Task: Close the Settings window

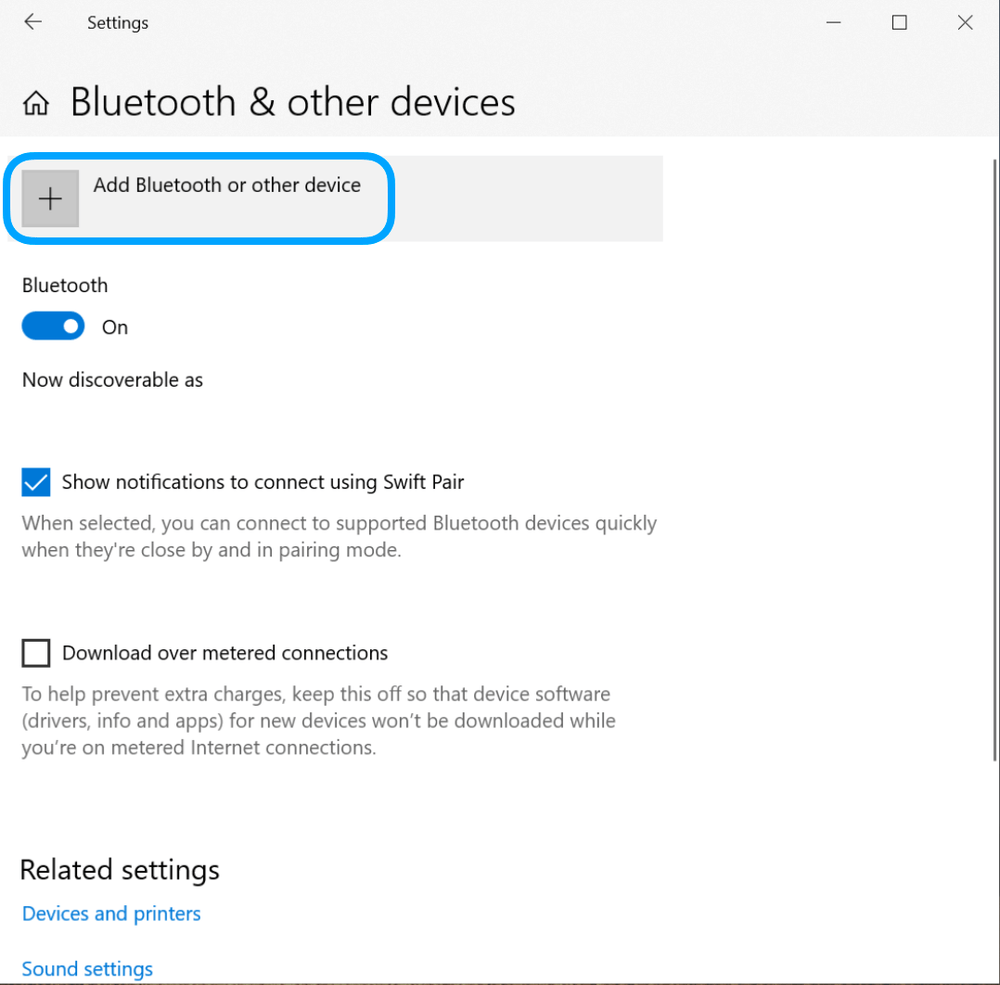Action: point(965,22)
